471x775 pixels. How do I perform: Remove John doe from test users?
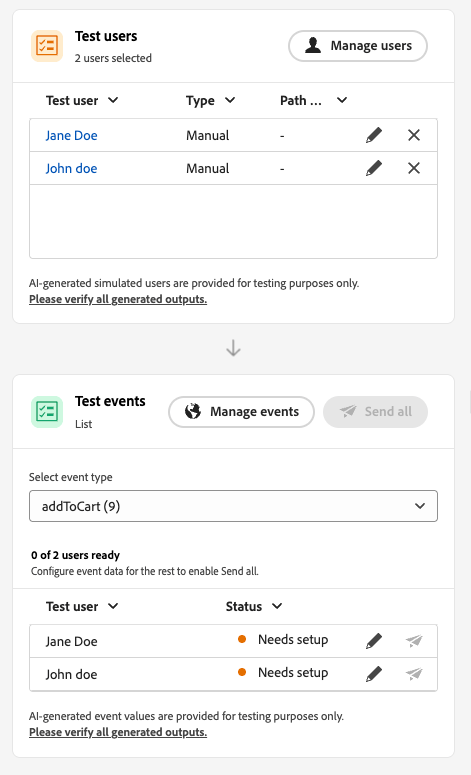point(414,168)
